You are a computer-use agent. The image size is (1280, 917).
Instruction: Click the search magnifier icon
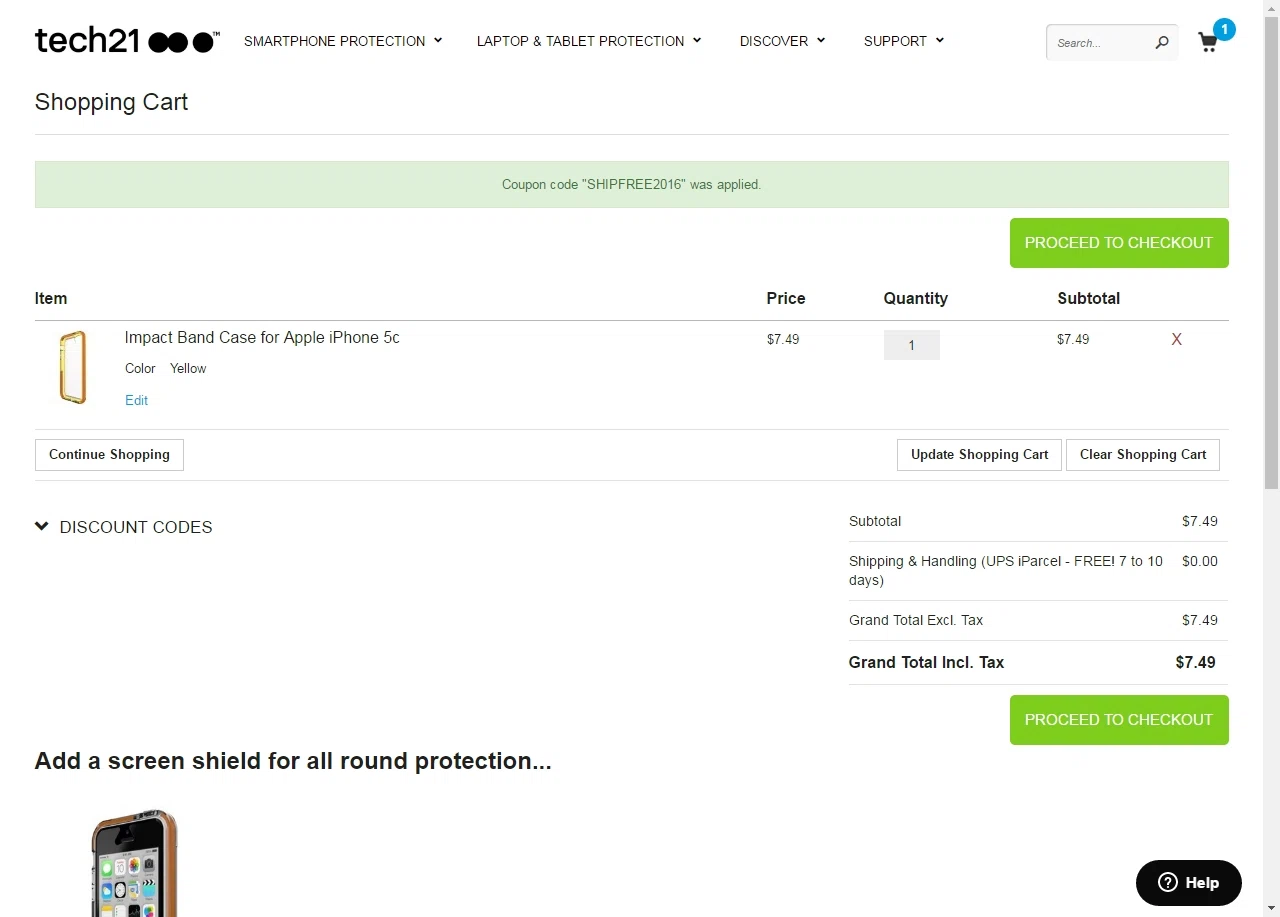[x=1161, y=43]
